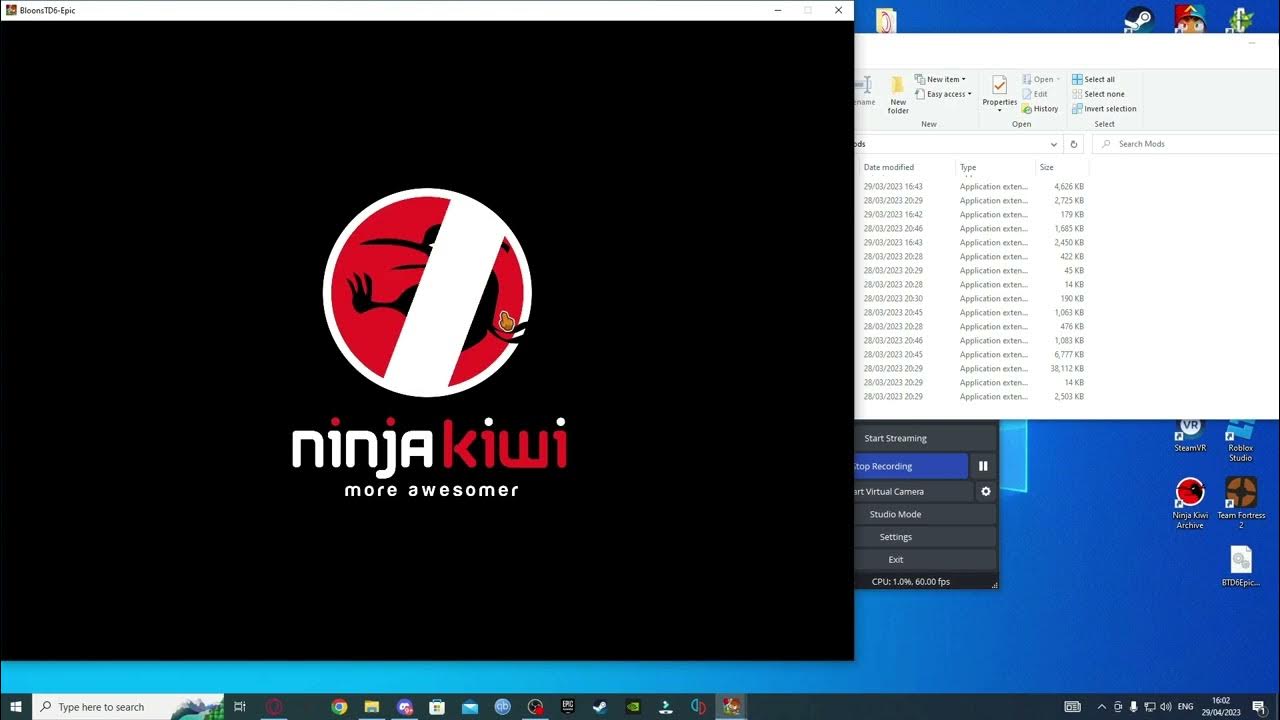
Task: Open SteamVR desktop shortcut
Action: click(x=1190, y=434)
